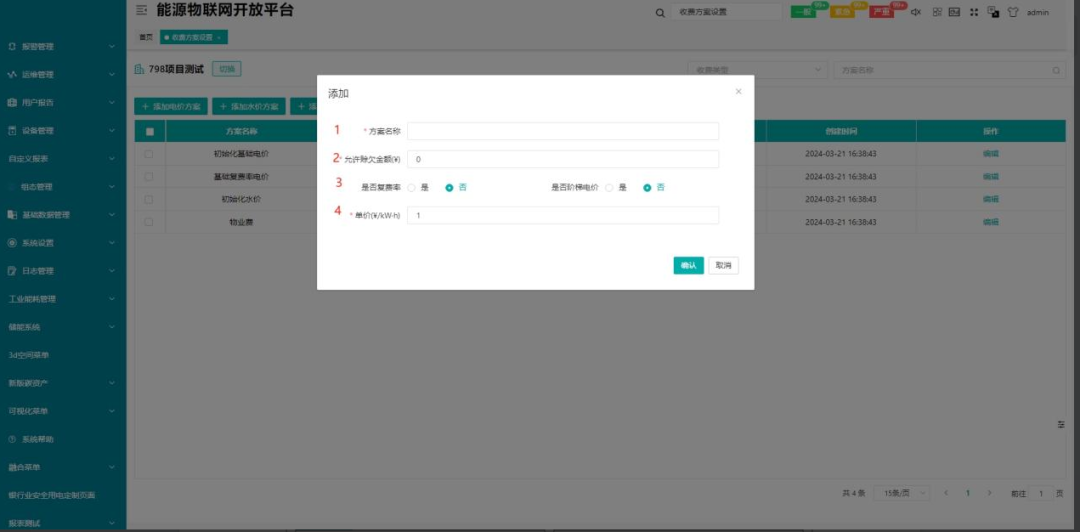Image resolution: width=1080 pixels, height=532 pixels.
Task: Select 是 for 是否复费率
Action: pos(411,187)
